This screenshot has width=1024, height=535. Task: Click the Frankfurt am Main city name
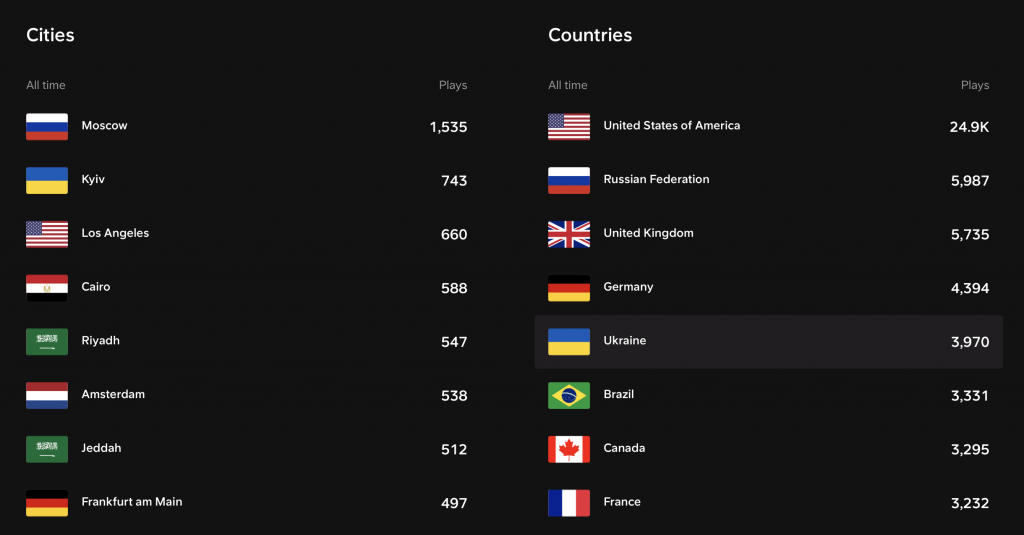click(132, 502)
